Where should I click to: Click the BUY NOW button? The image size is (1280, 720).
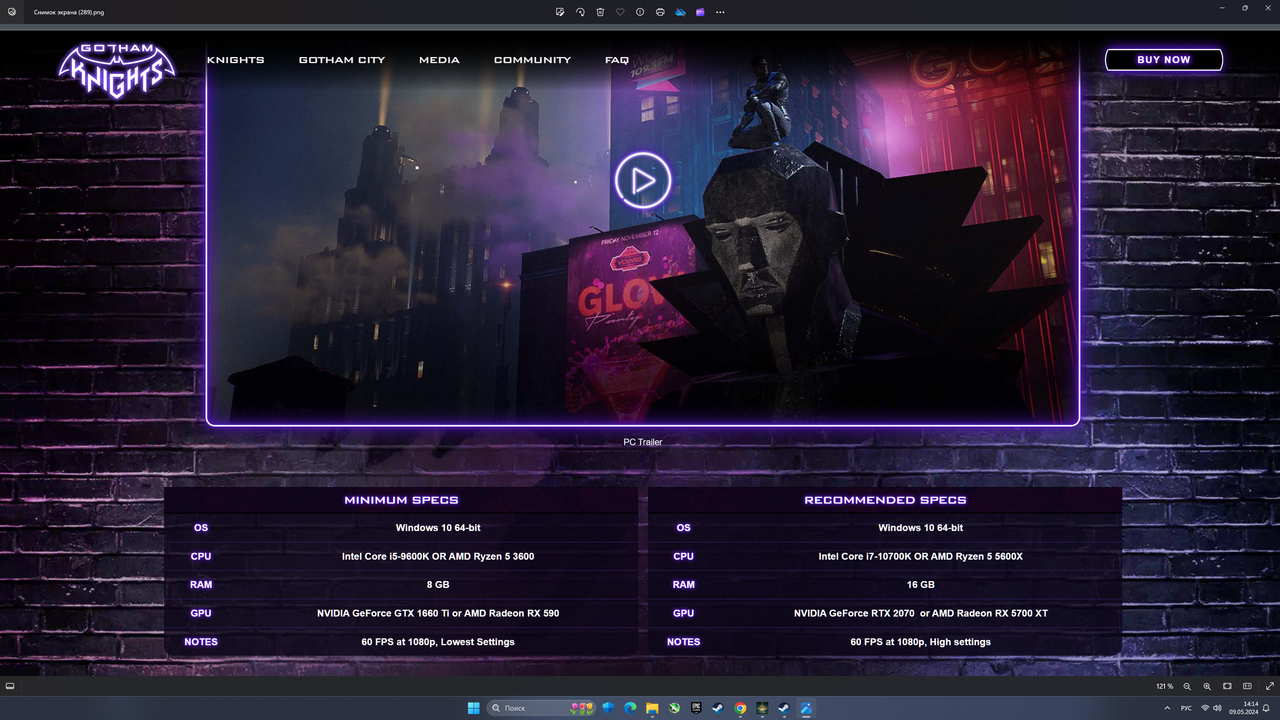[x=1164, y=60]
